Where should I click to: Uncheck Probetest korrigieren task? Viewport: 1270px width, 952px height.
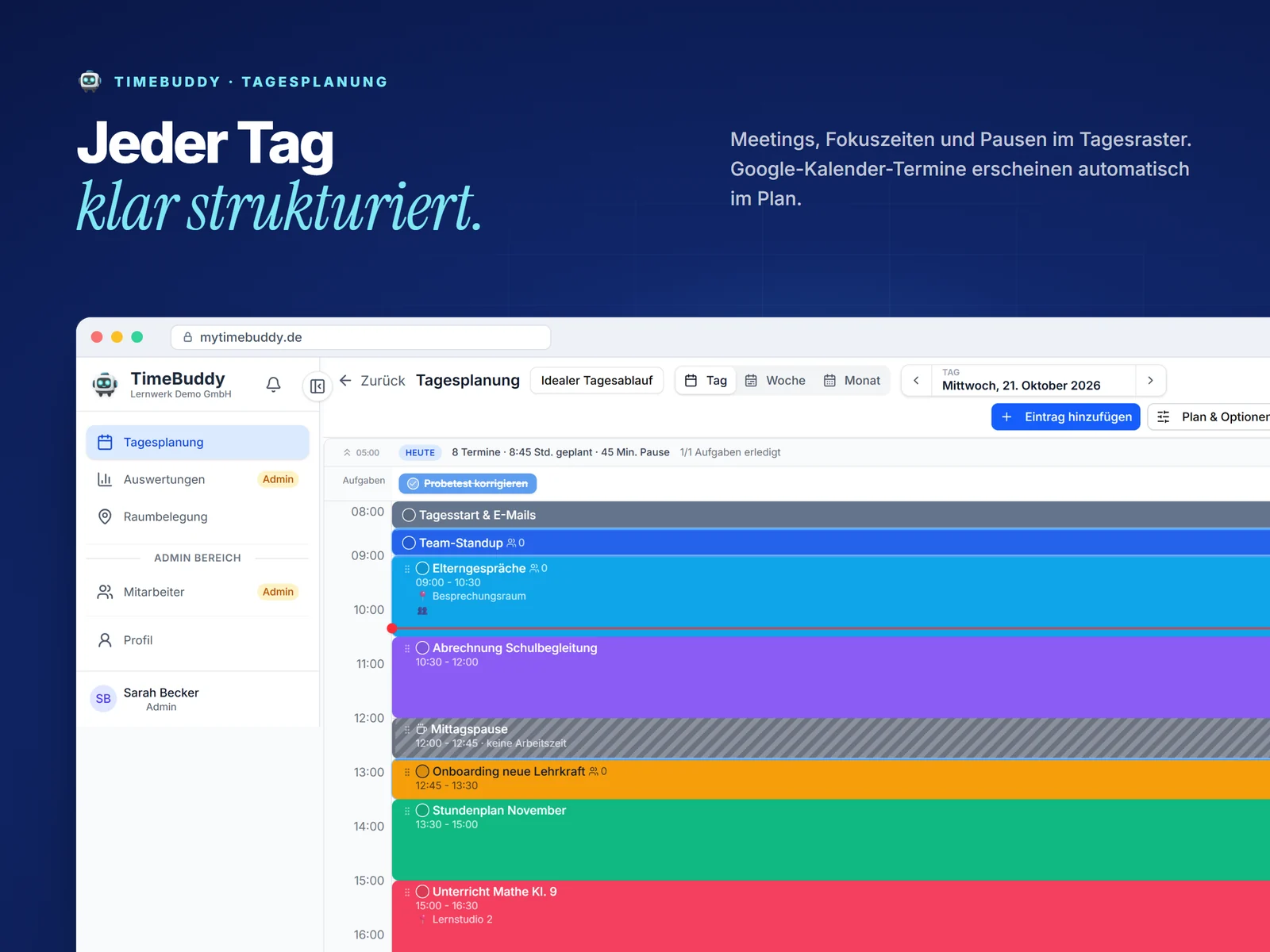tap(413, 484)
